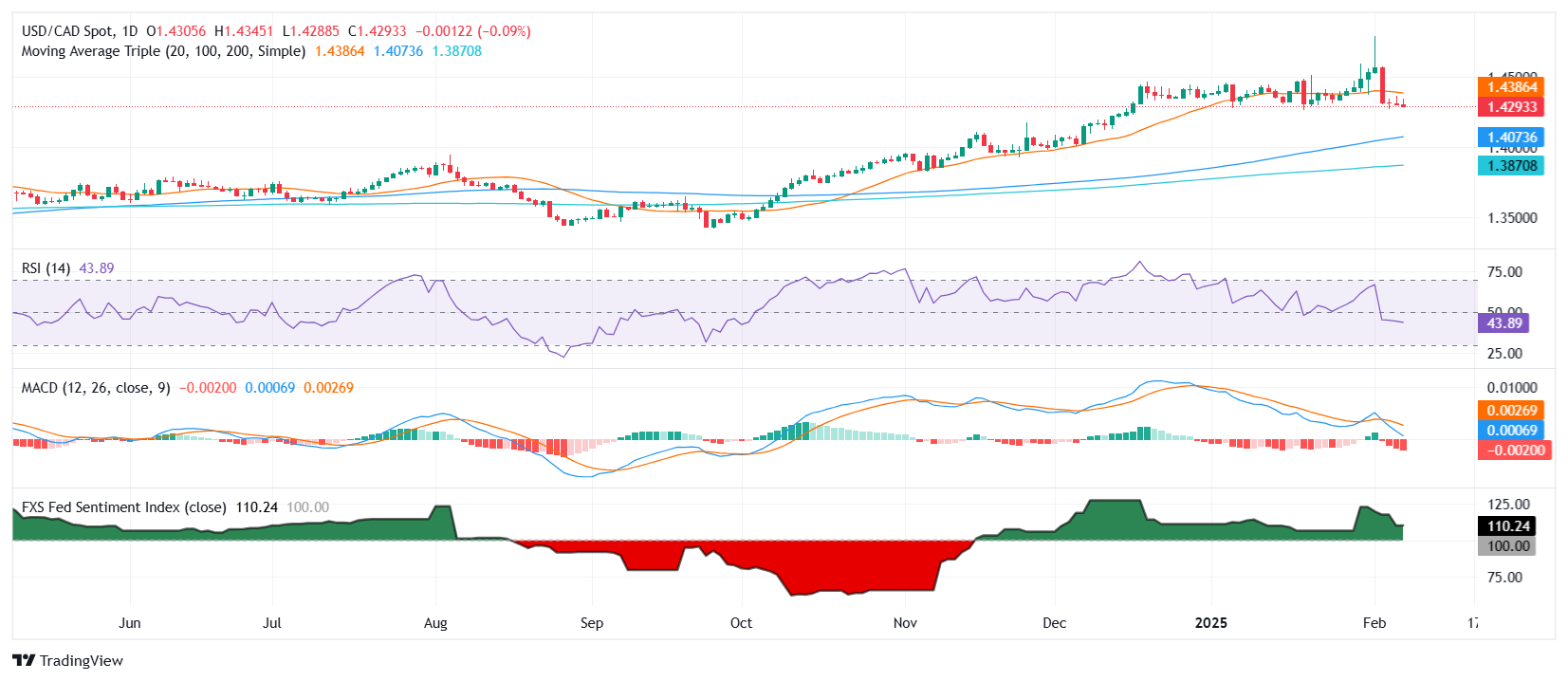Select the RSI (14) indicator label
Screen dimensions: 1568x681
(46, 268)
